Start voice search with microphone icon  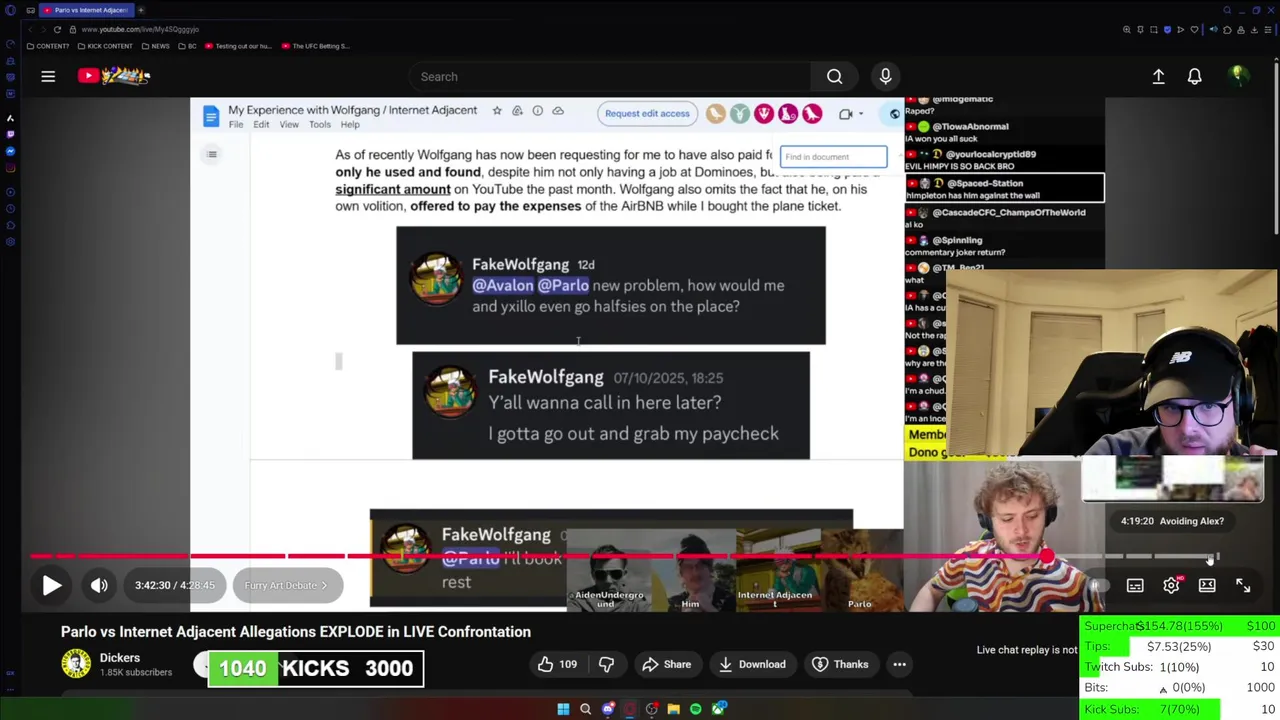point(885,76)
